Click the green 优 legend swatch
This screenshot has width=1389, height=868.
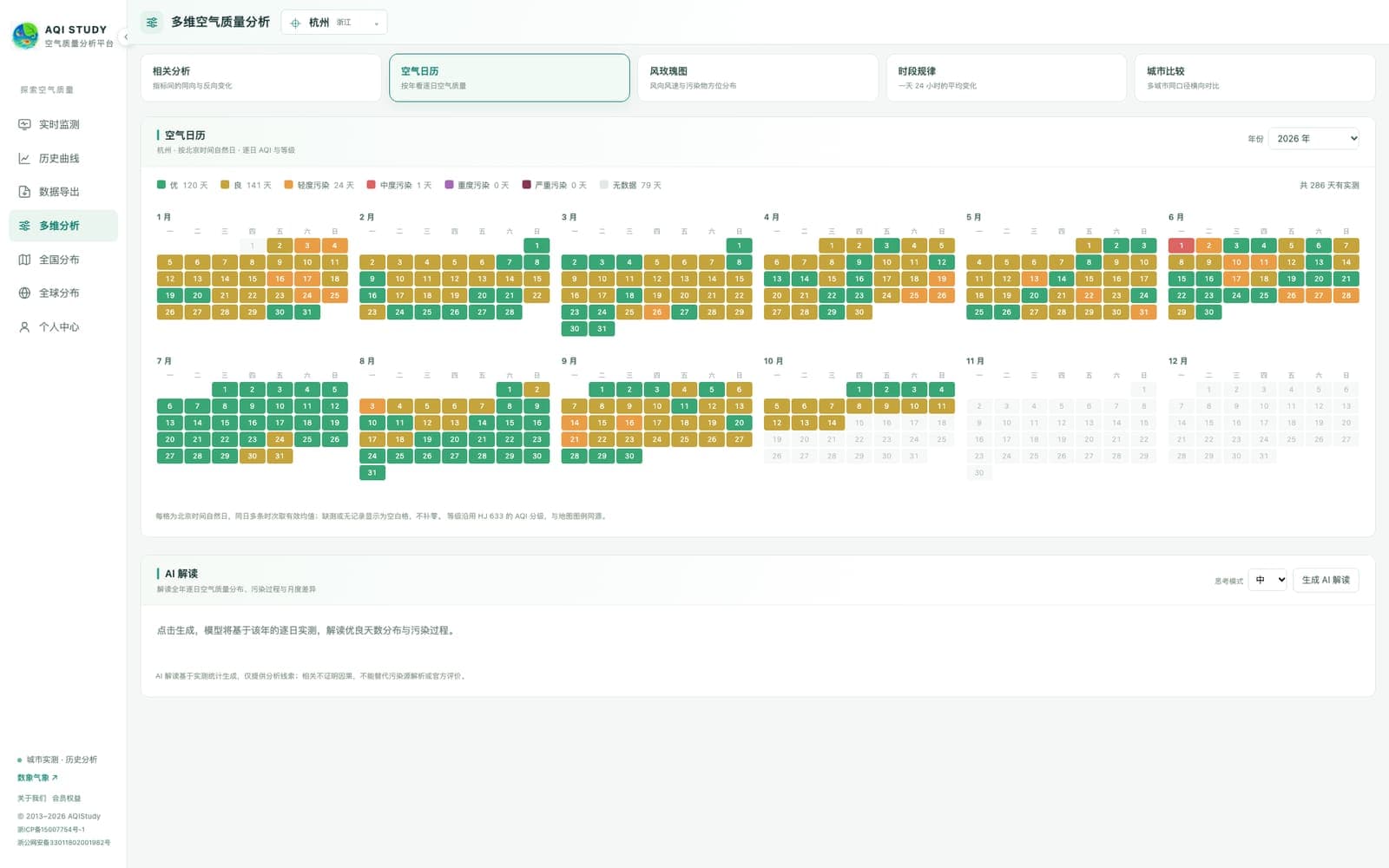click(x=161, y=185)
